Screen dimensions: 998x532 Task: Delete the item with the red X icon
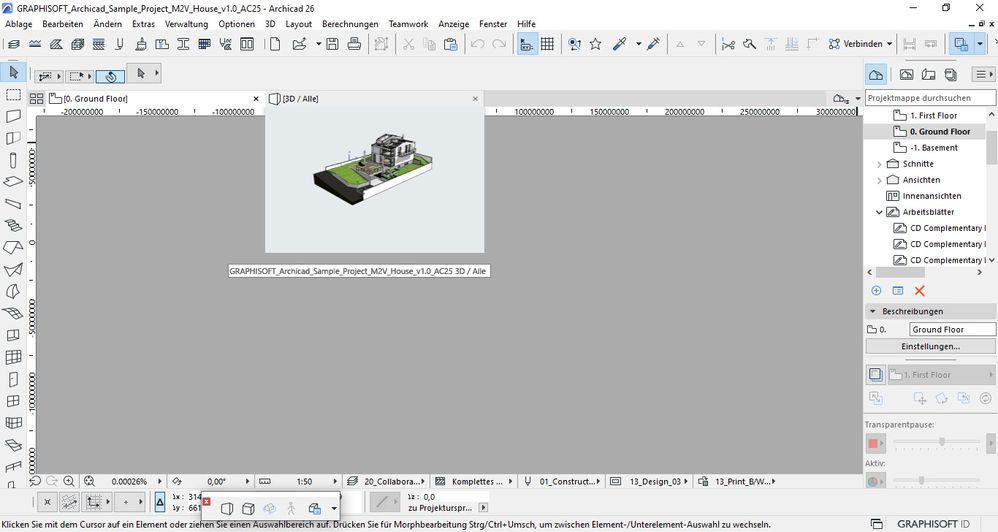920,290
